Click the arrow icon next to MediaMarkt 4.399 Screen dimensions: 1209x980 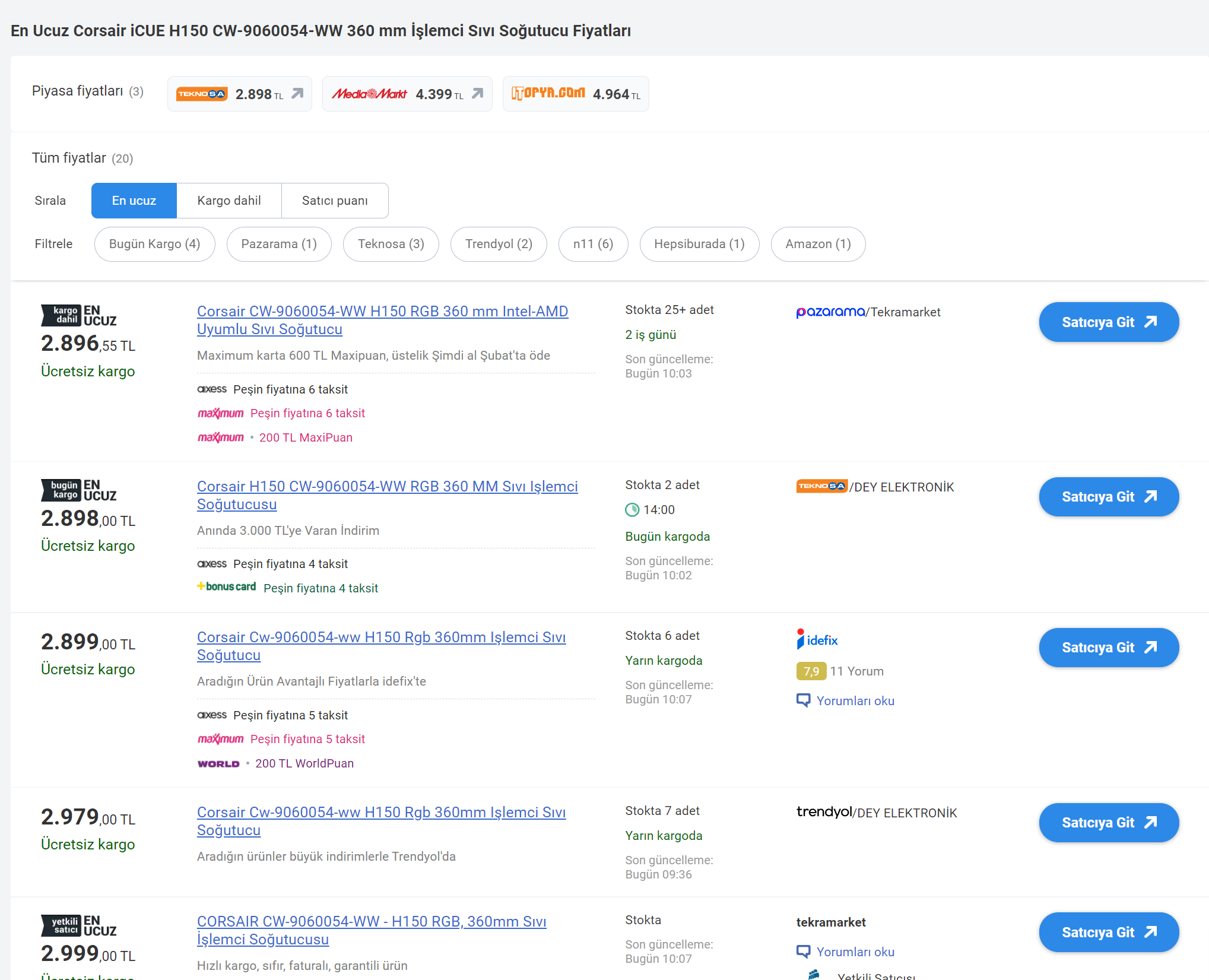click(478, 94)
